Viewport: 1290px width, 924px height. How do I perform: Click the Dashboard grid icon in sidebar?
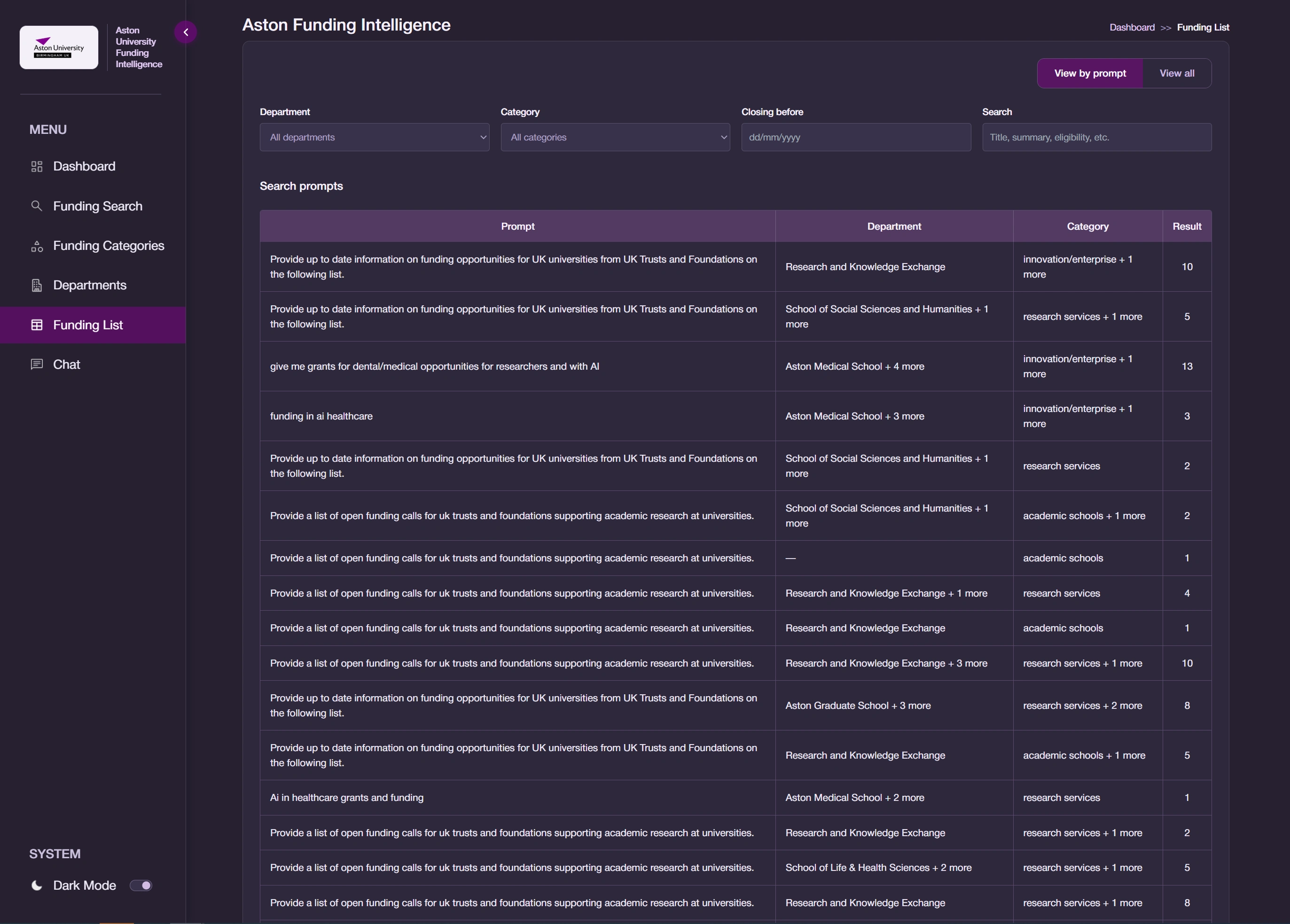pyautogui.click(x=37, y=167)
